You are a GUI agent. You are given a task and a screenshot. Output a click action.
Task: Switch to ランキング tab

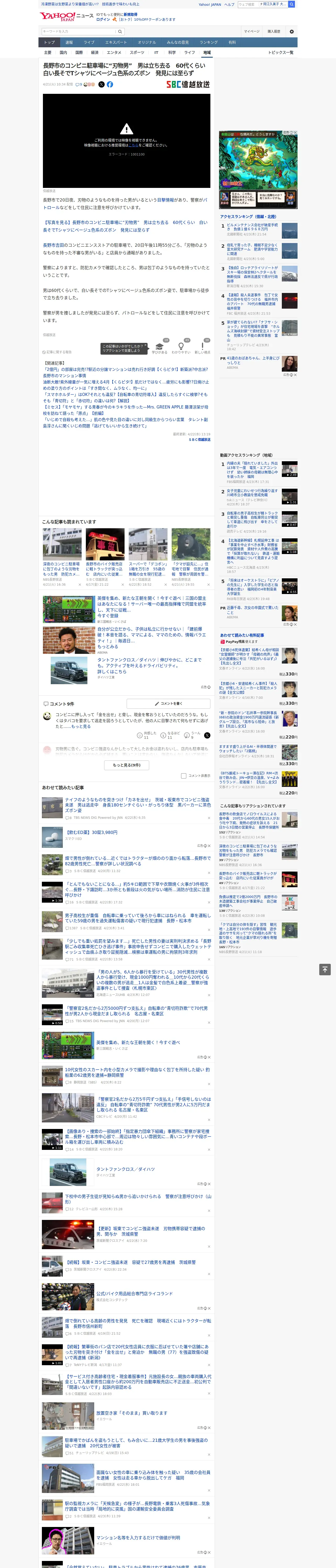209,43
